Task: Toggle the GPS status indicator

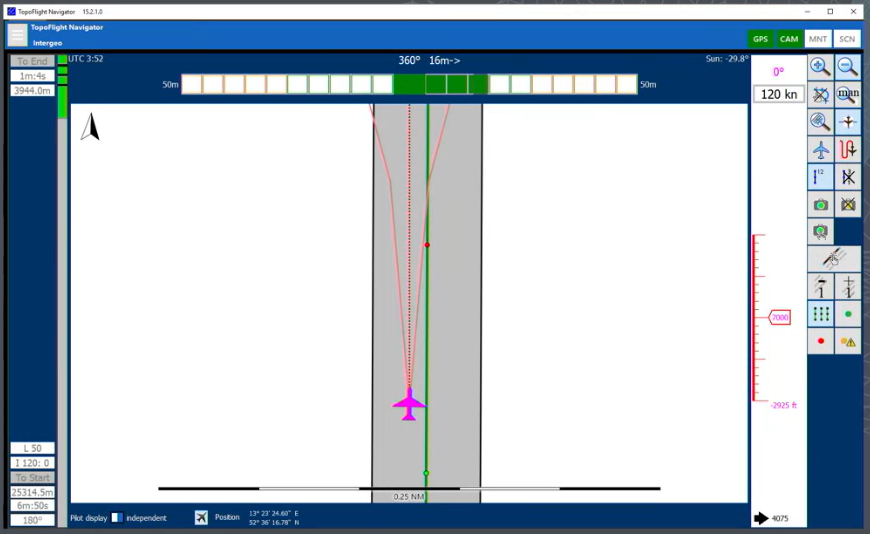Action: click(760, 39)
